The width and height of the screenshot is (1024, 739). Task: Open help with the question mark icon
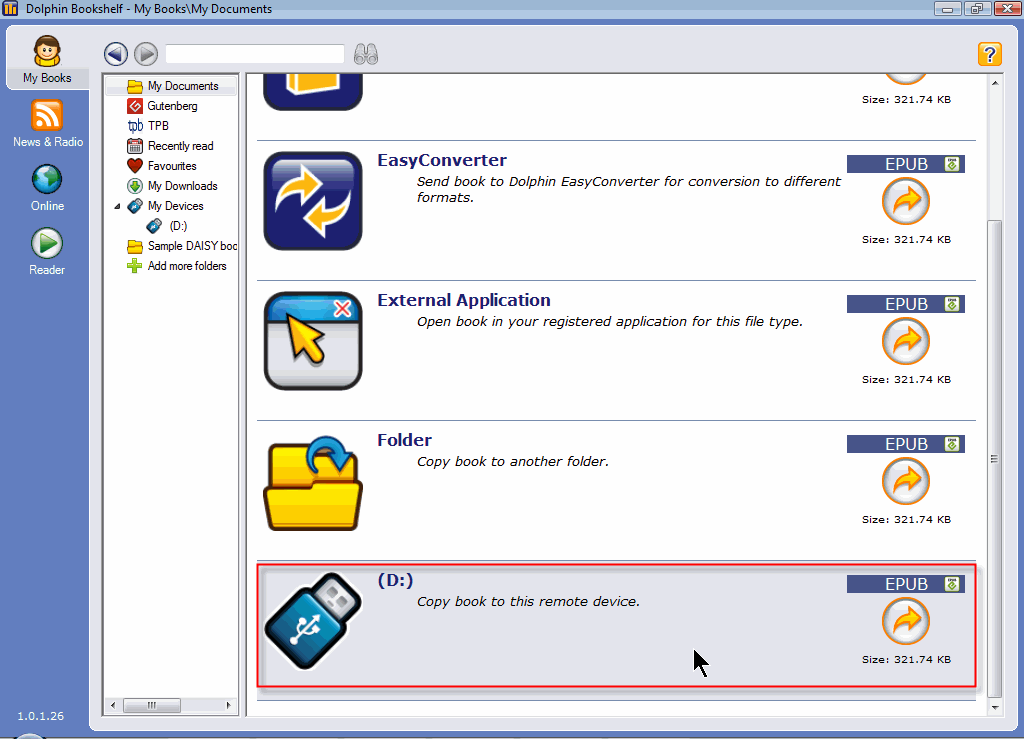click(989, 54)
